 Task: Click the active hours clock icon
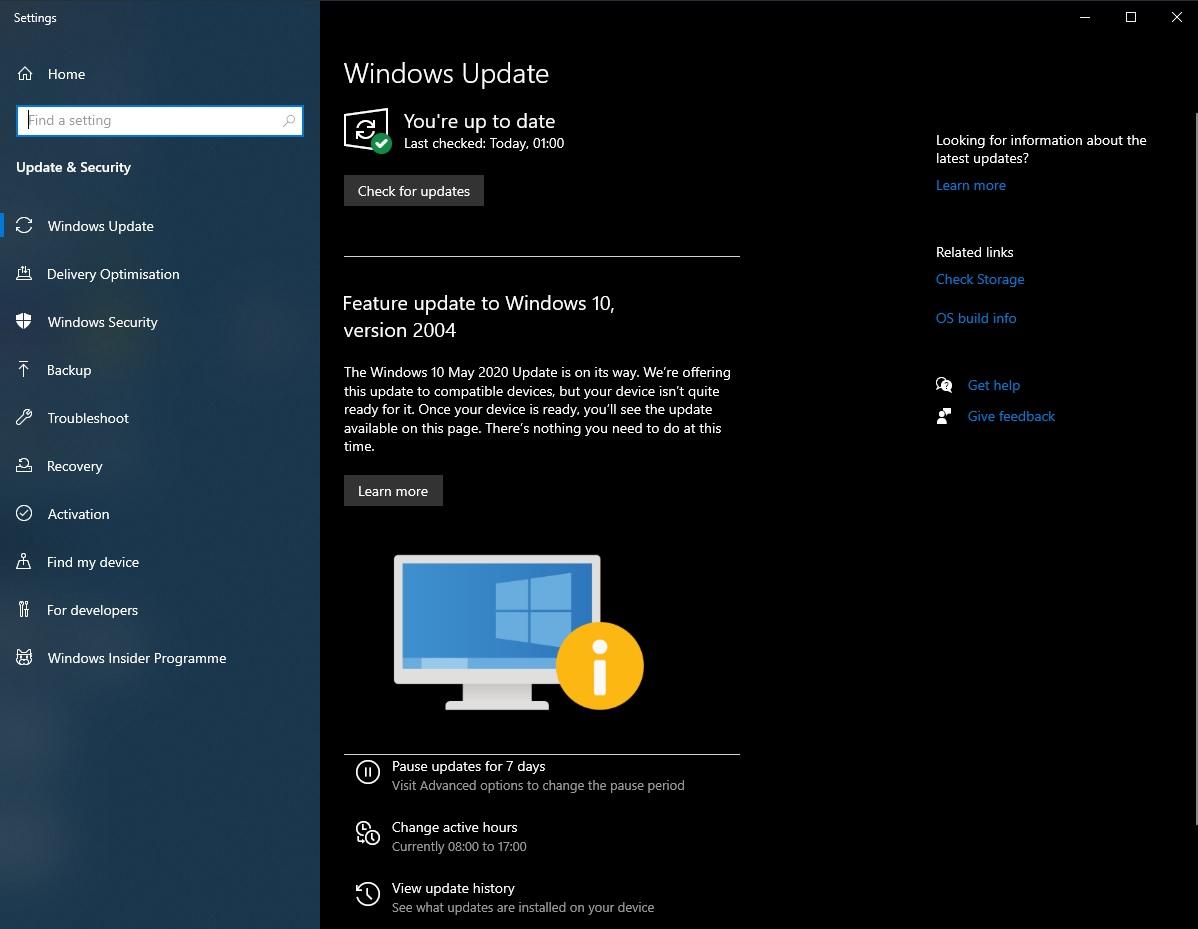[x=367, y=833]
